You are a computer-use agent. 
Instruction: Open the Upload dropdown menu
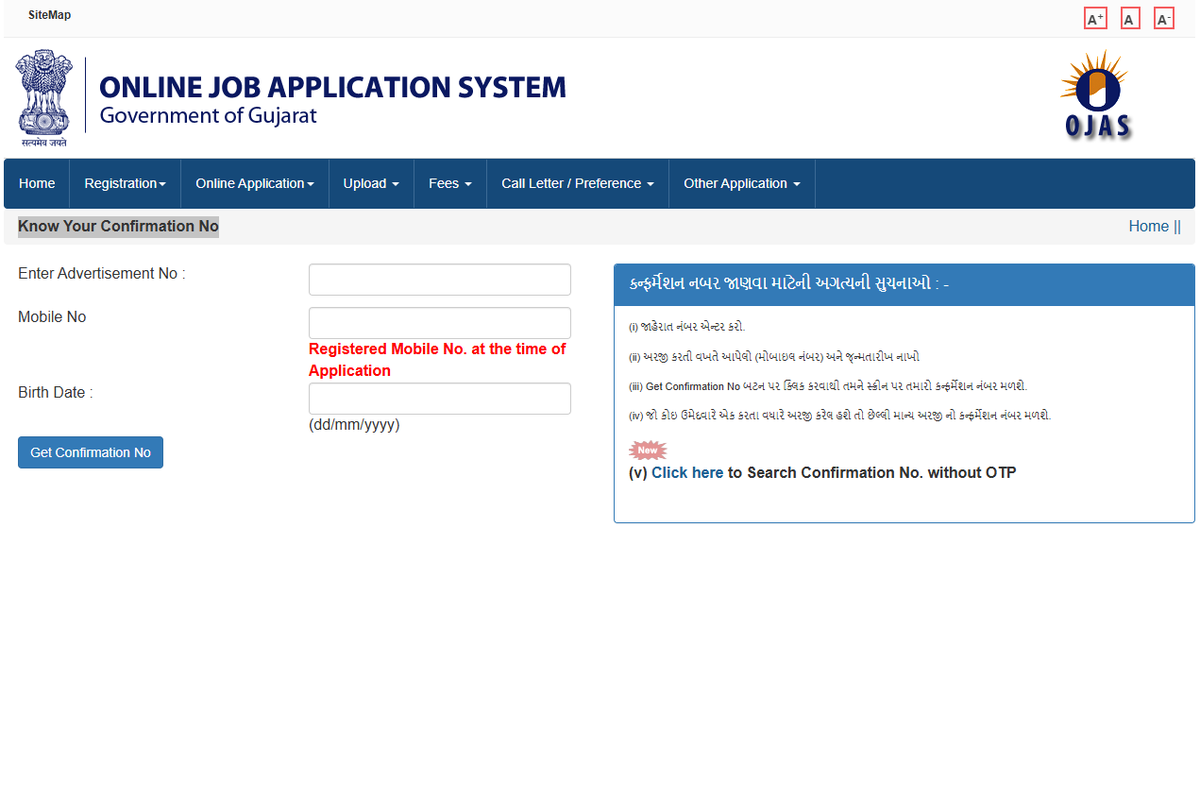[371, 183]
